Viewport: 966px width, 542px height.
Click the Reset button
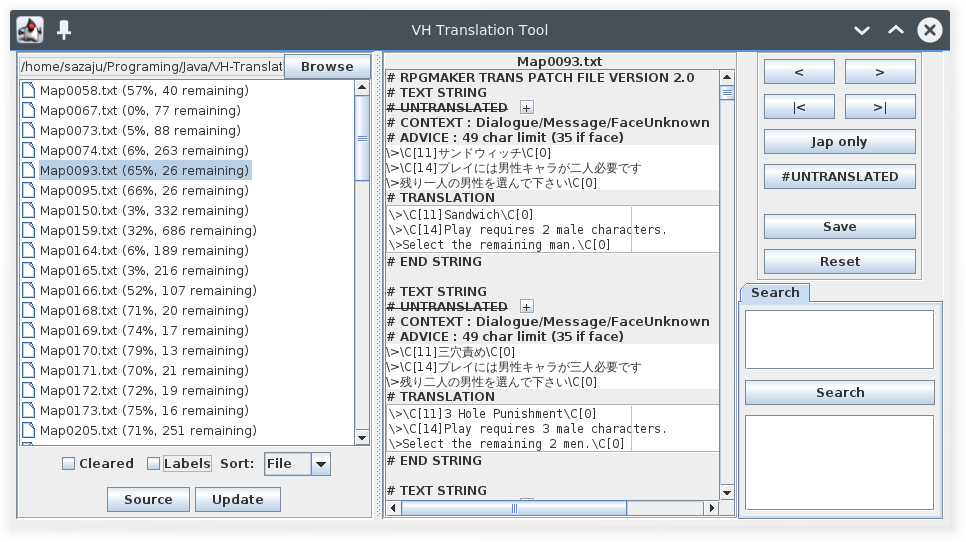point(840,262)
